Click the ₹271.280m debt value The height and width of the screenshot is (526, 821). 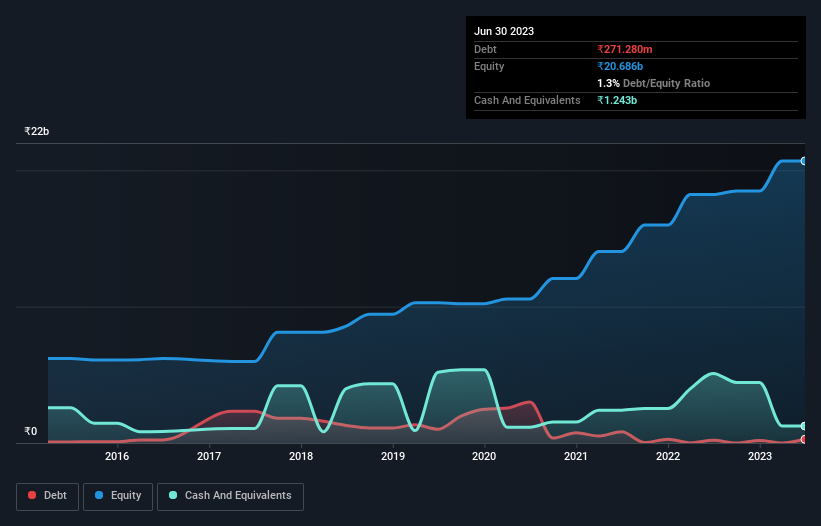[625, 49]
